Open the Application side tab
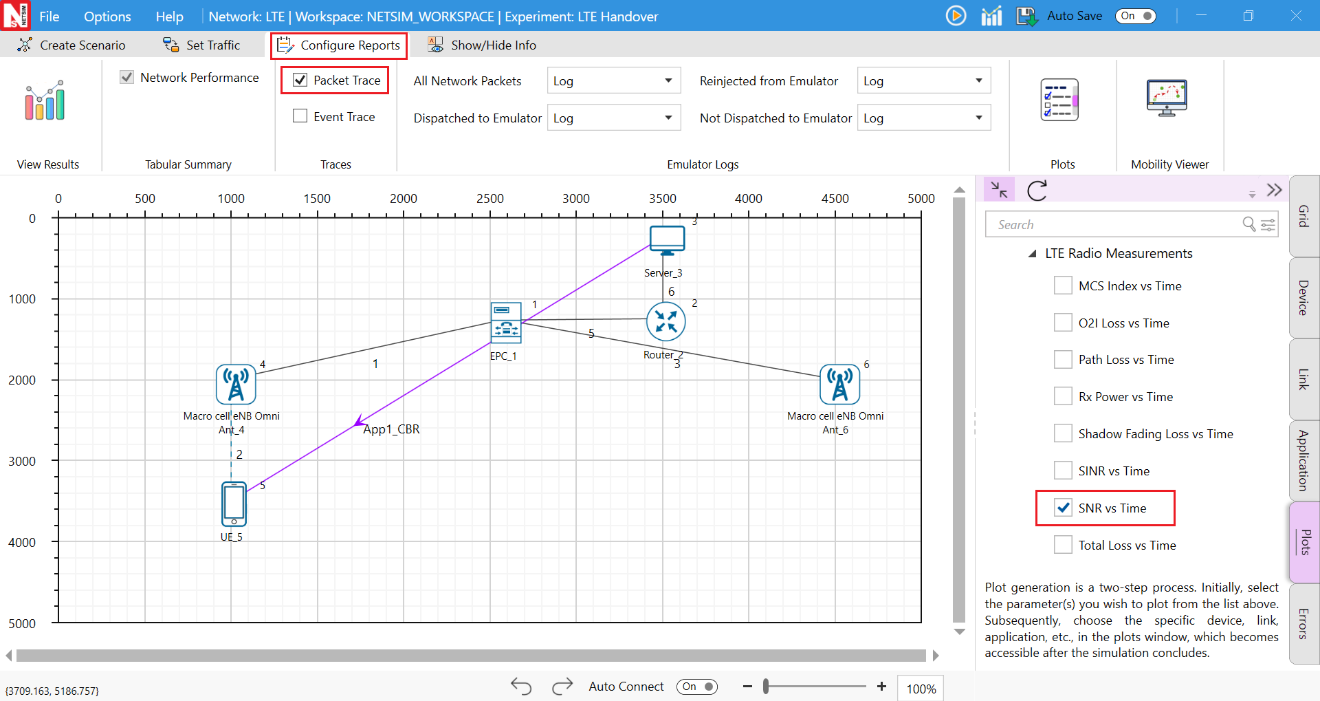Screen dimensions: 1320x701 tap(1304, 460)
